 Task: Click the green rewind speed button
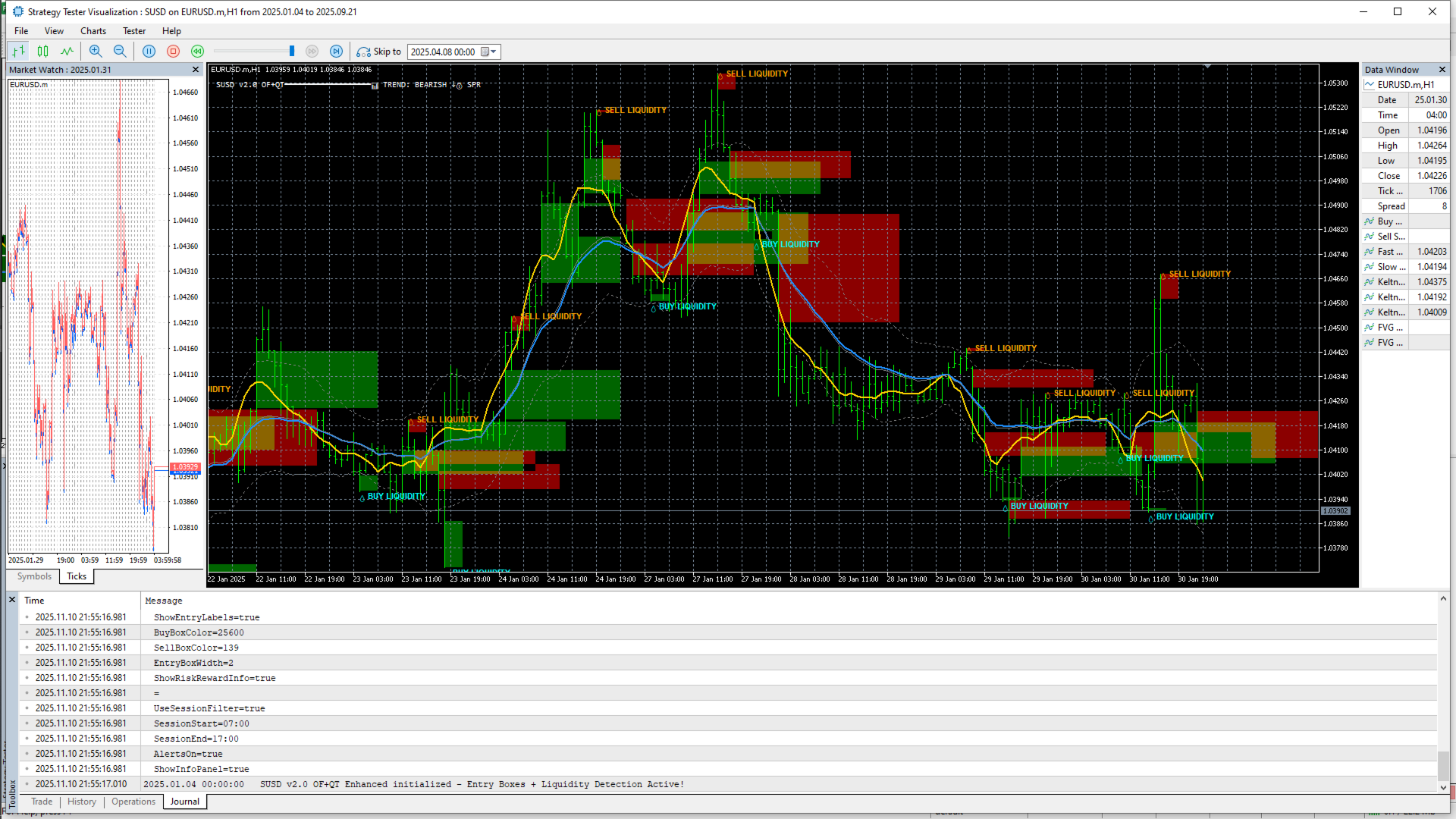198,52
